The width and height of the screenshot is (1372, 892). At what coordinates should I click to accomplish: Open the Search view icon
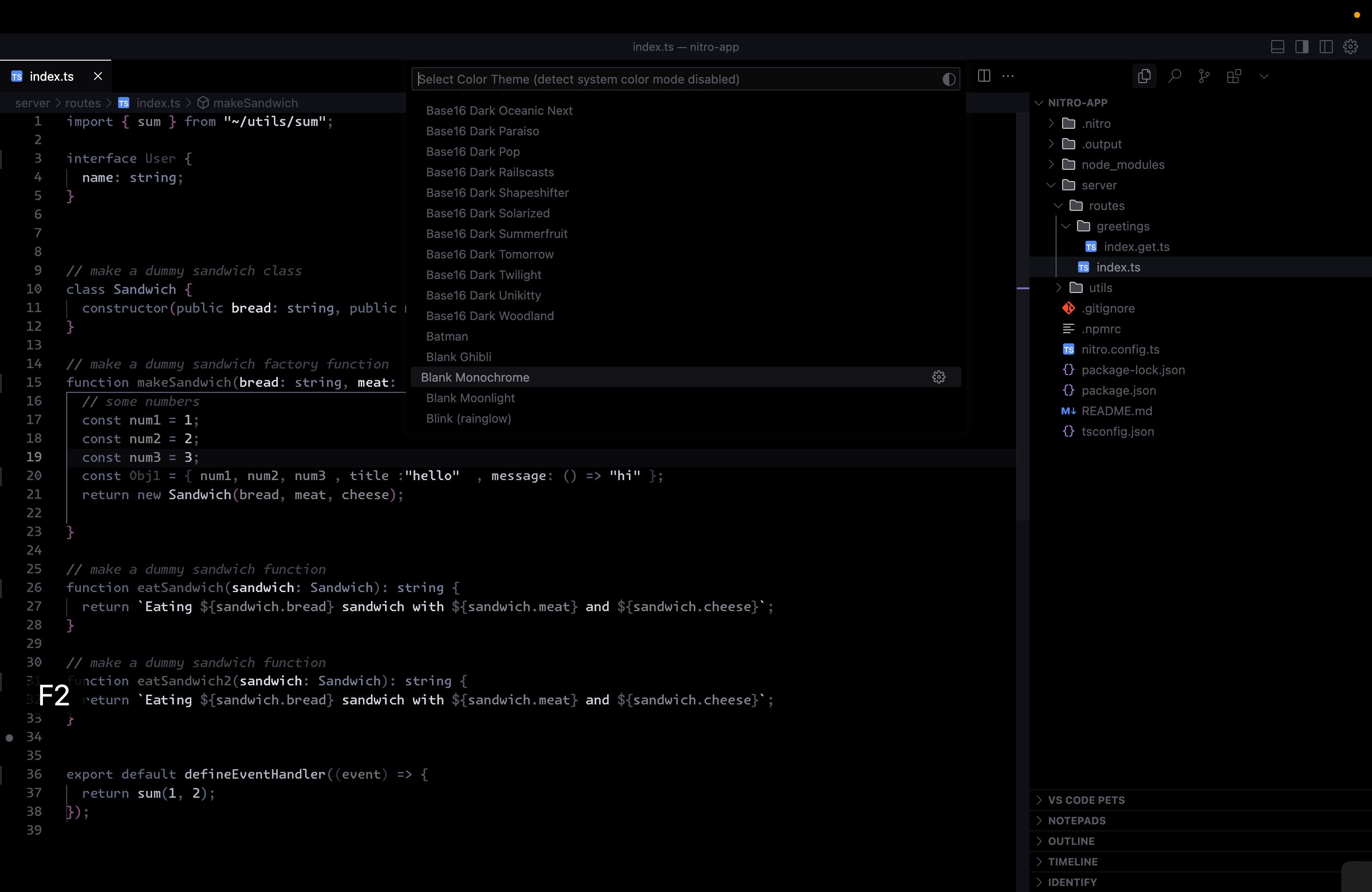click(x=1174, y=76)
